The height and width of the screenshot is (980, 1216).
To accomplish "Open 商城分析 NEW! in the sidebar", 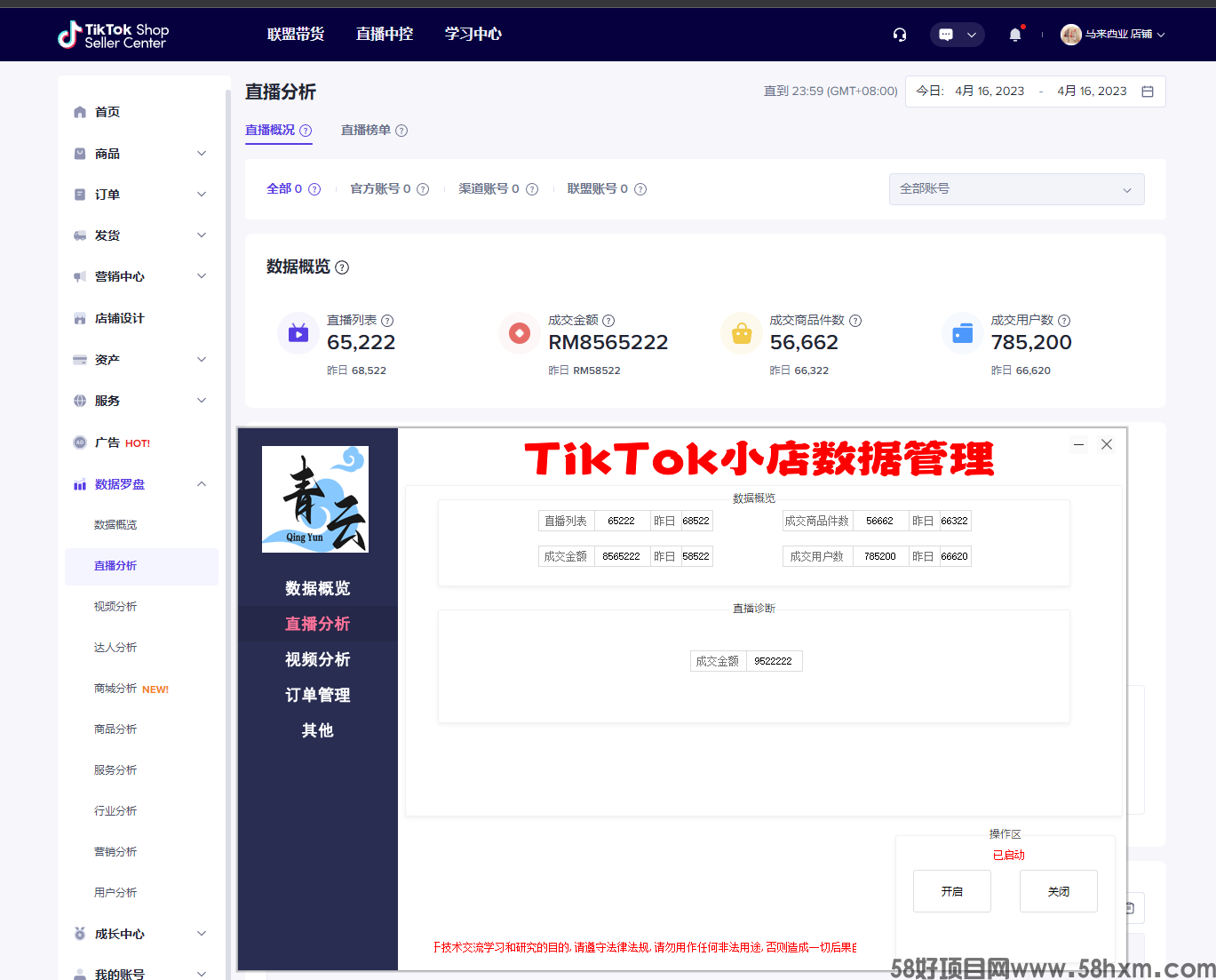I will click(x=131, y=689).
